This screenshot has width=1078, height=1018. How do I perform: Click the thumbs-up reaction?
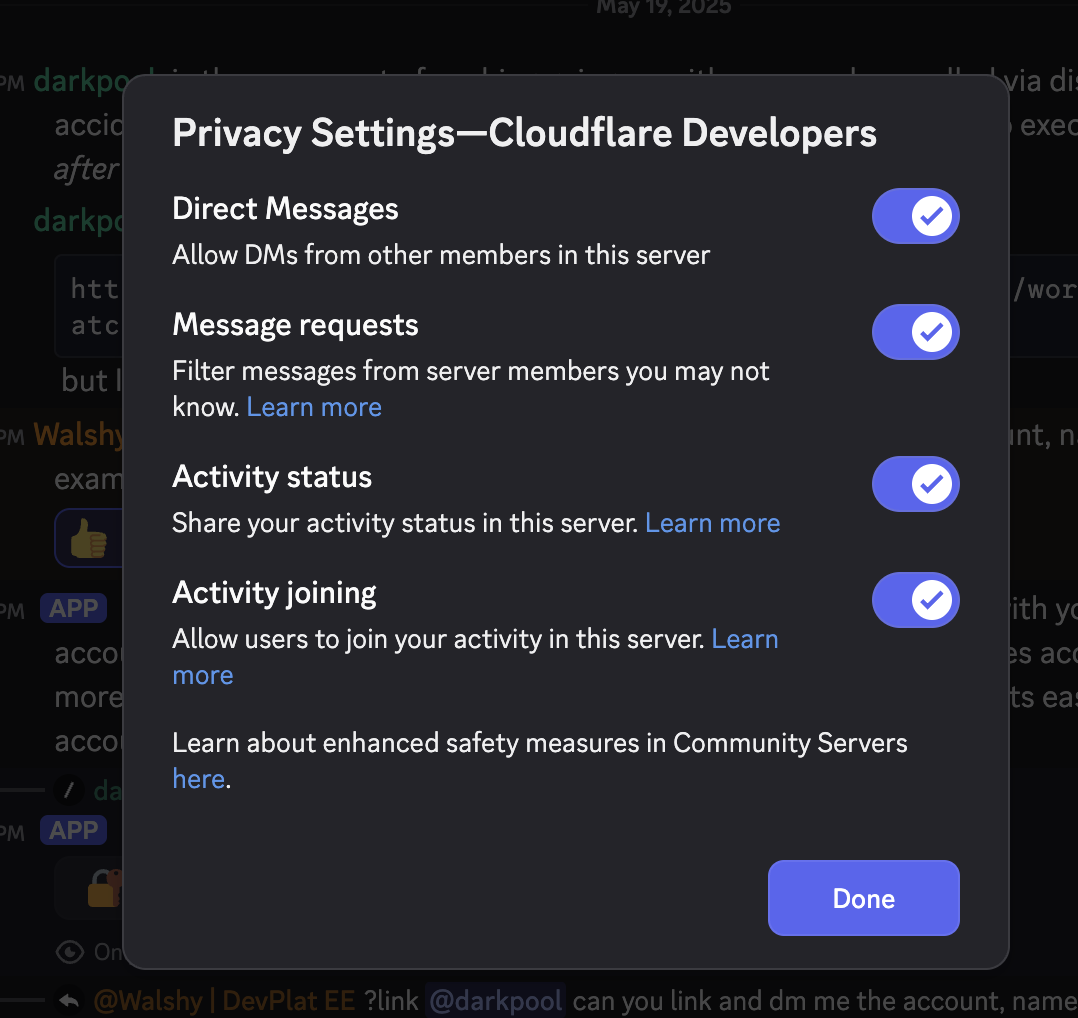click(88, 538)
